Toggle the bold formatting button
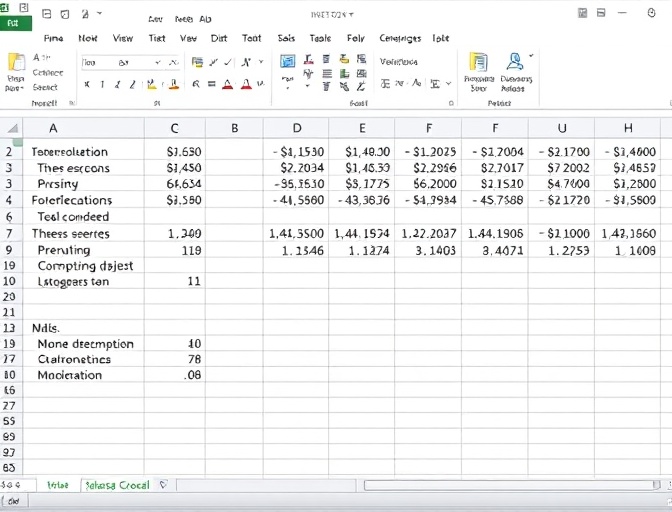The height and width of the screenshot is (512, 672). pos(87,85)
